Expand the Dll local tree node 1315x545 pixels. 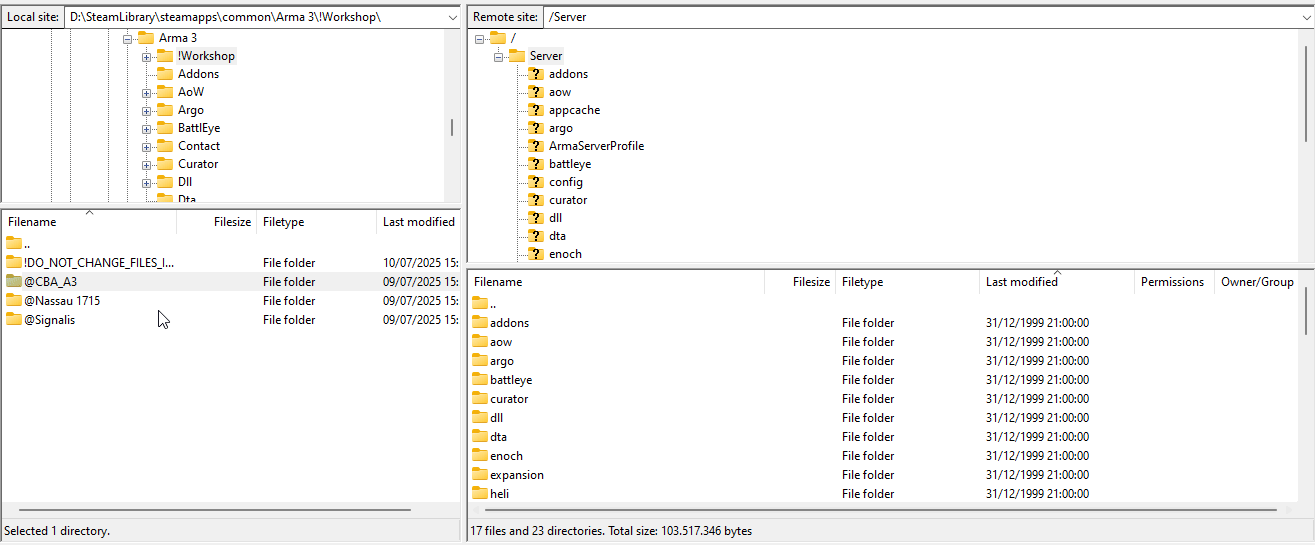click(146, 182)
